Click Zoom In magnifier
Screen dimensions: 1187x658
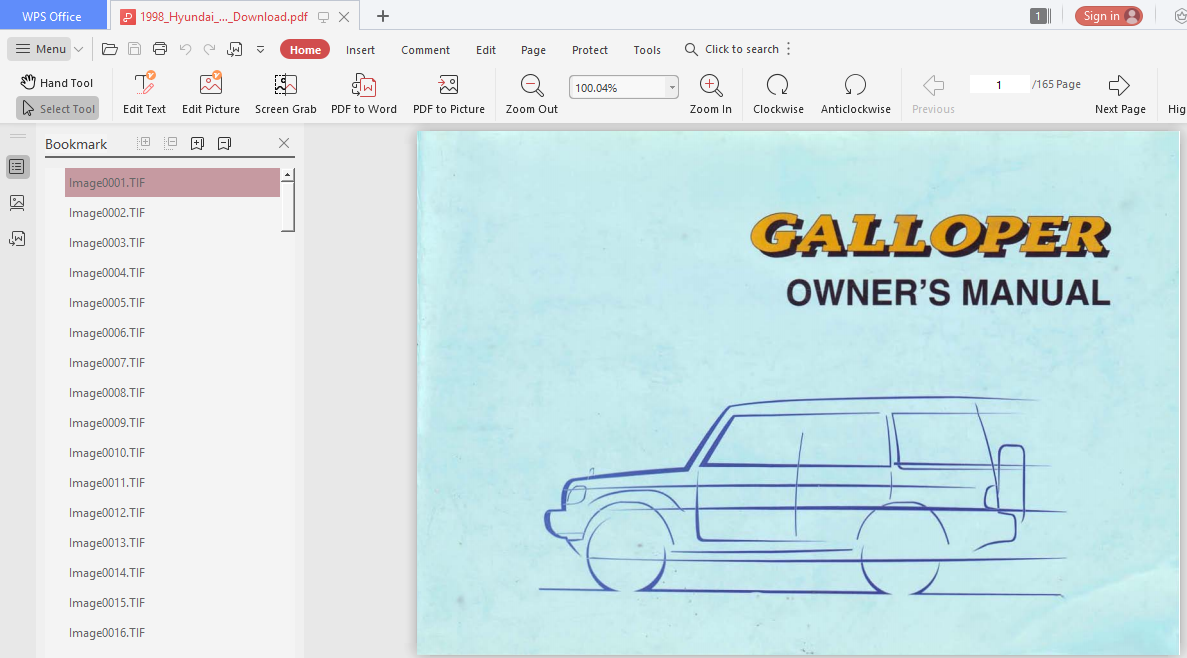(710, 93)
